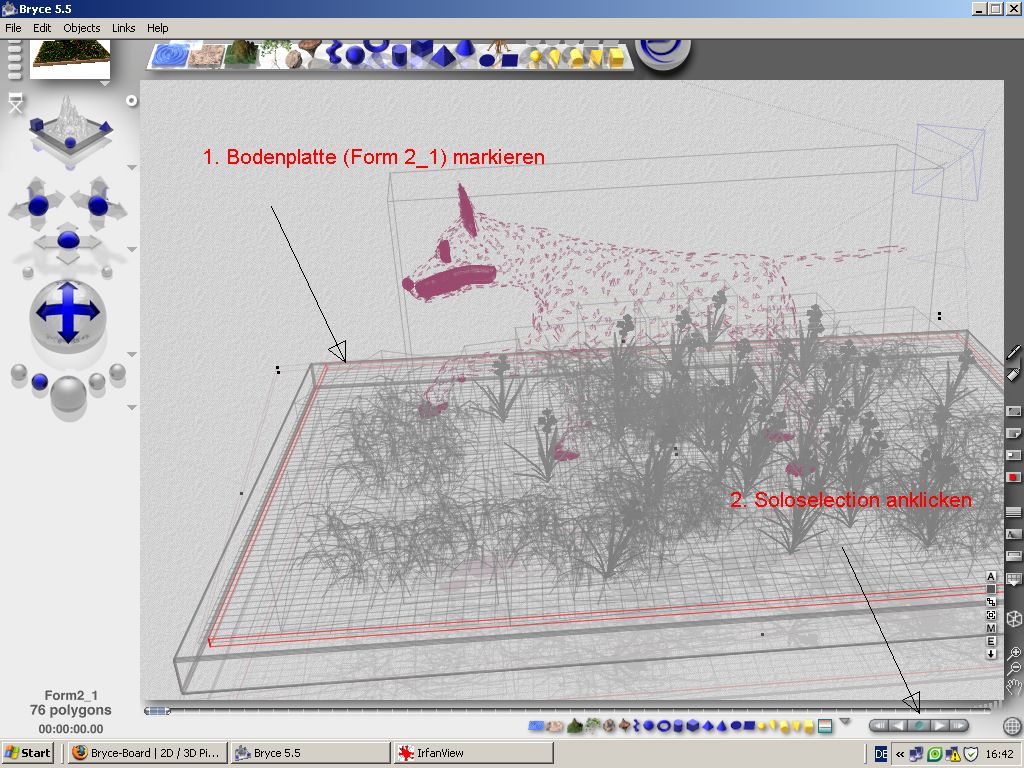The image size is (1024, 768).
Task: Create a 2D disc from the top palette
Action: click(487, 61)
